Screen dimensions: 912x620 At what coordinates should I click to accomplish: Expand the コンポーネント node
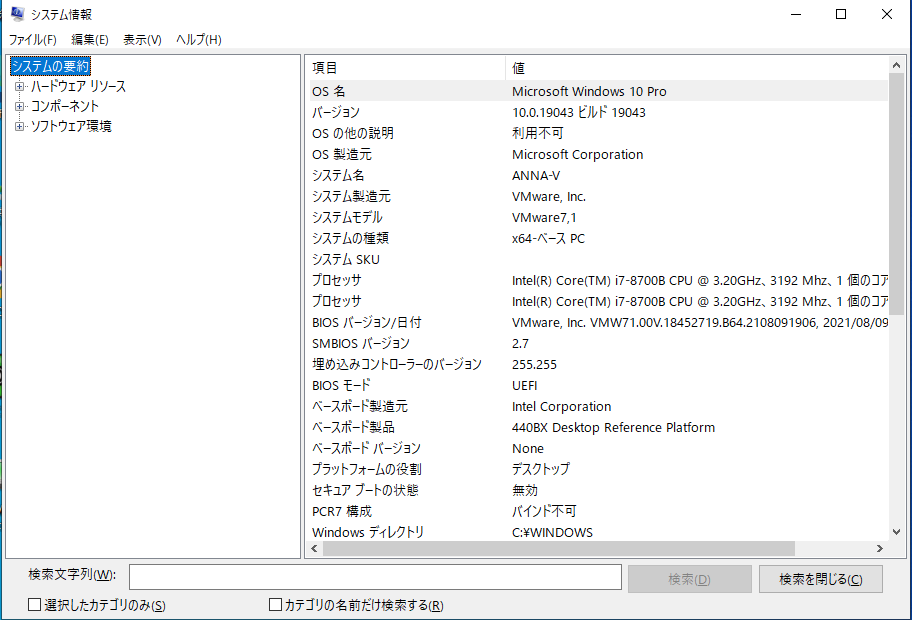19,106
